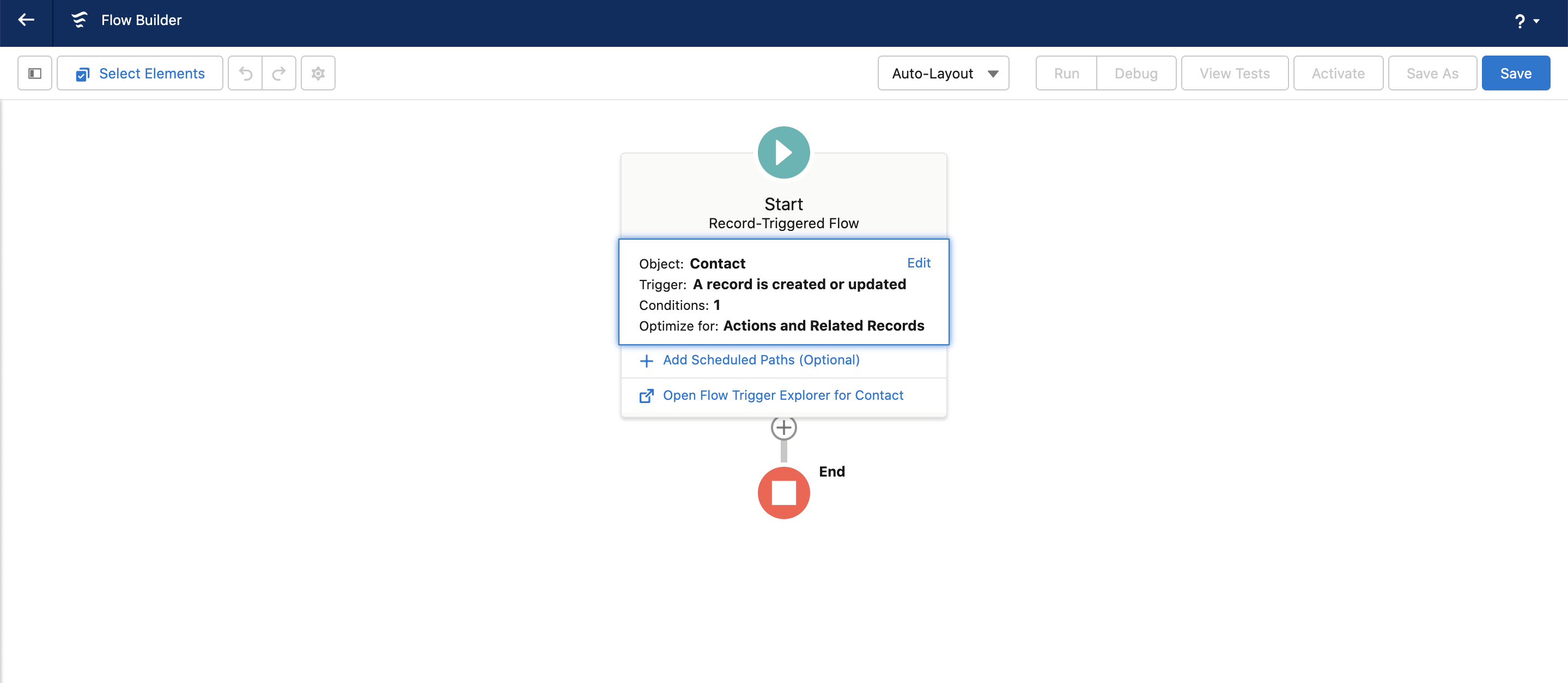Add Scheduled Paths (Optional)
The height and width of the screenshot is (683, 1568).
pyautogui.click(x=761, y=361)
